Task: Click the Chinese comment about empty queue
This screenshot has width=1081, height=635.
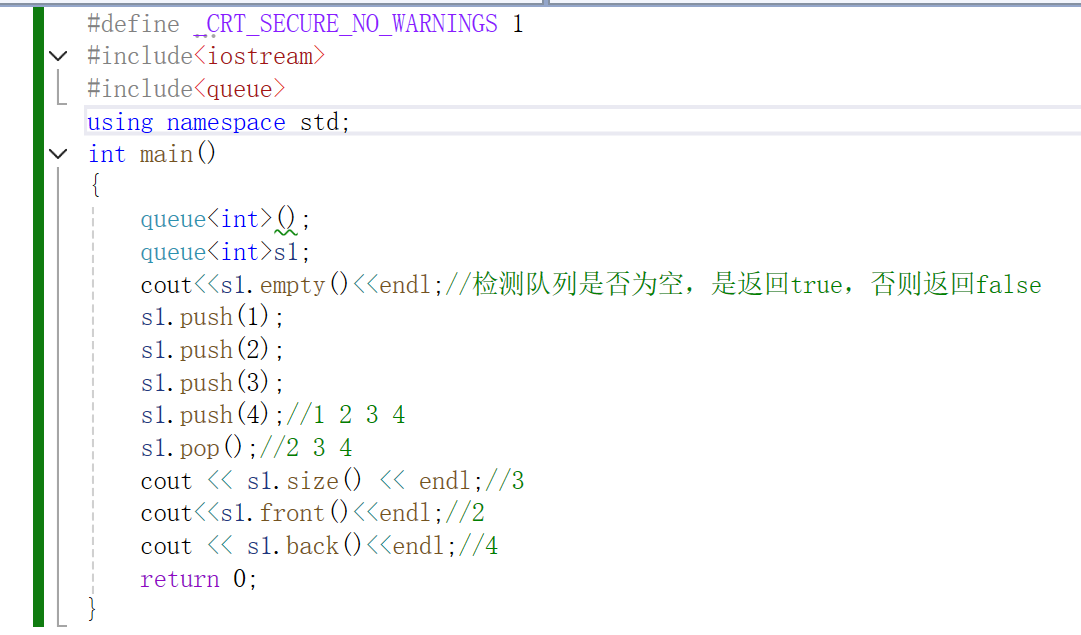Action: pos(743,285)
